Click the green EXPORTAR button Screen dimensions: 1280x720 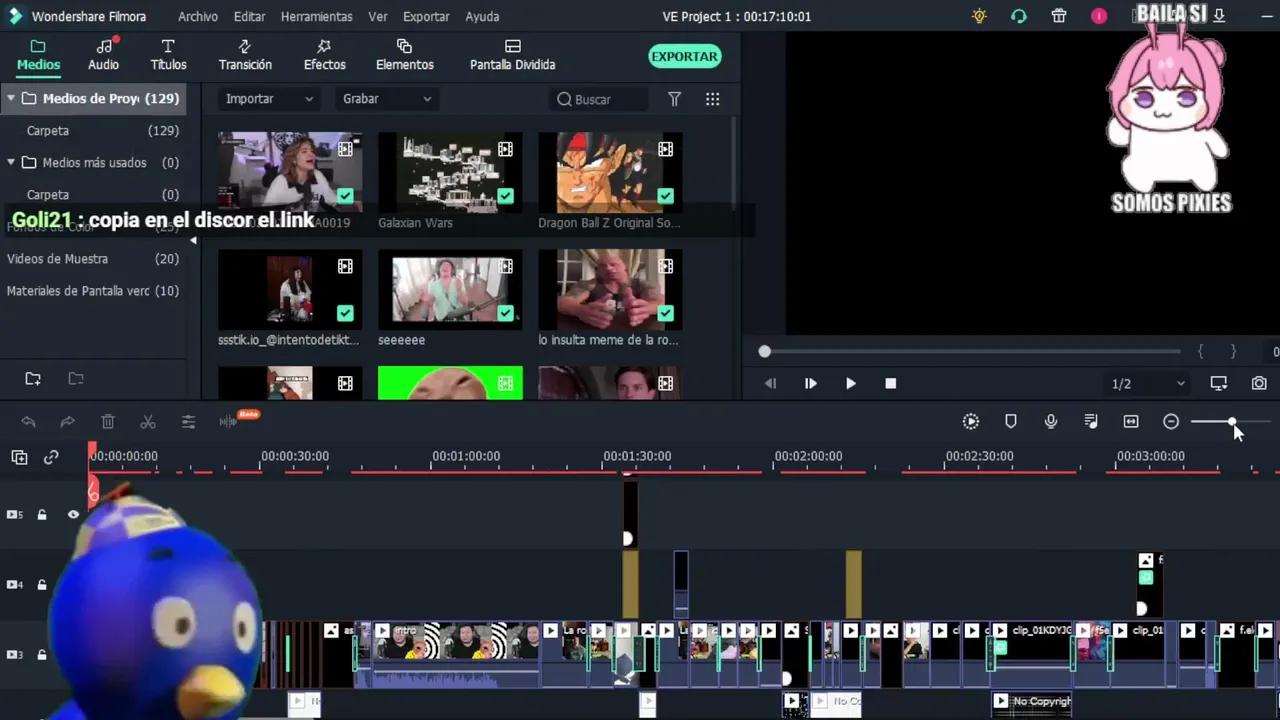[684, 56]
